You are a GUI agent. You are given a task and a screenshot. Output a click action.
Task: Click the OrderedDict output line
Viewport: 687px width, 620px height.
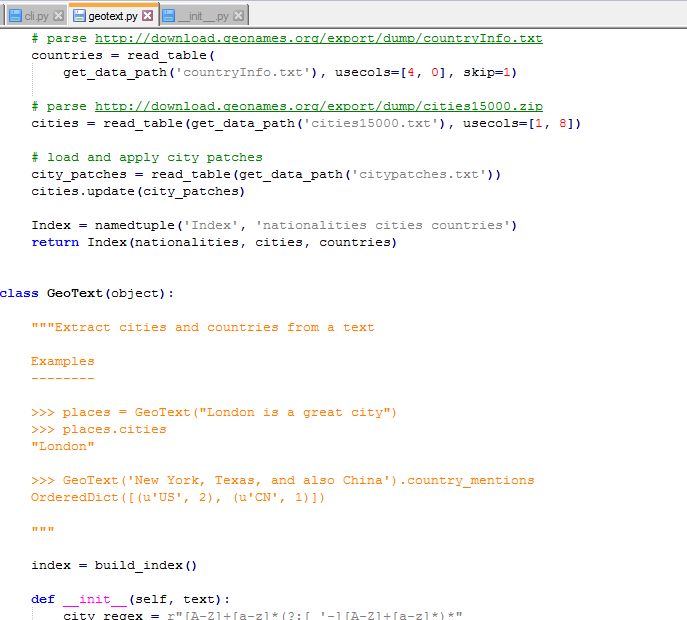pyautogui.click(x=178, y=497)
